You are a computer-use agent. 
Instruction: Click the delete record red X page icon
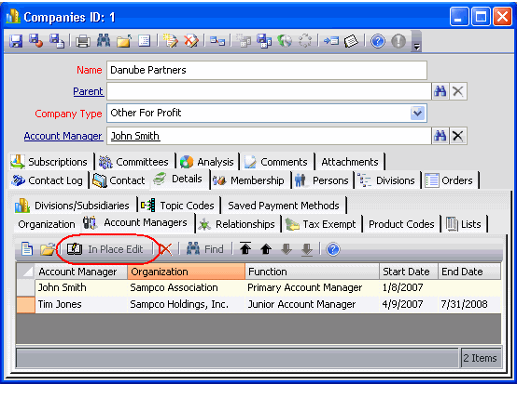point(191,41)
